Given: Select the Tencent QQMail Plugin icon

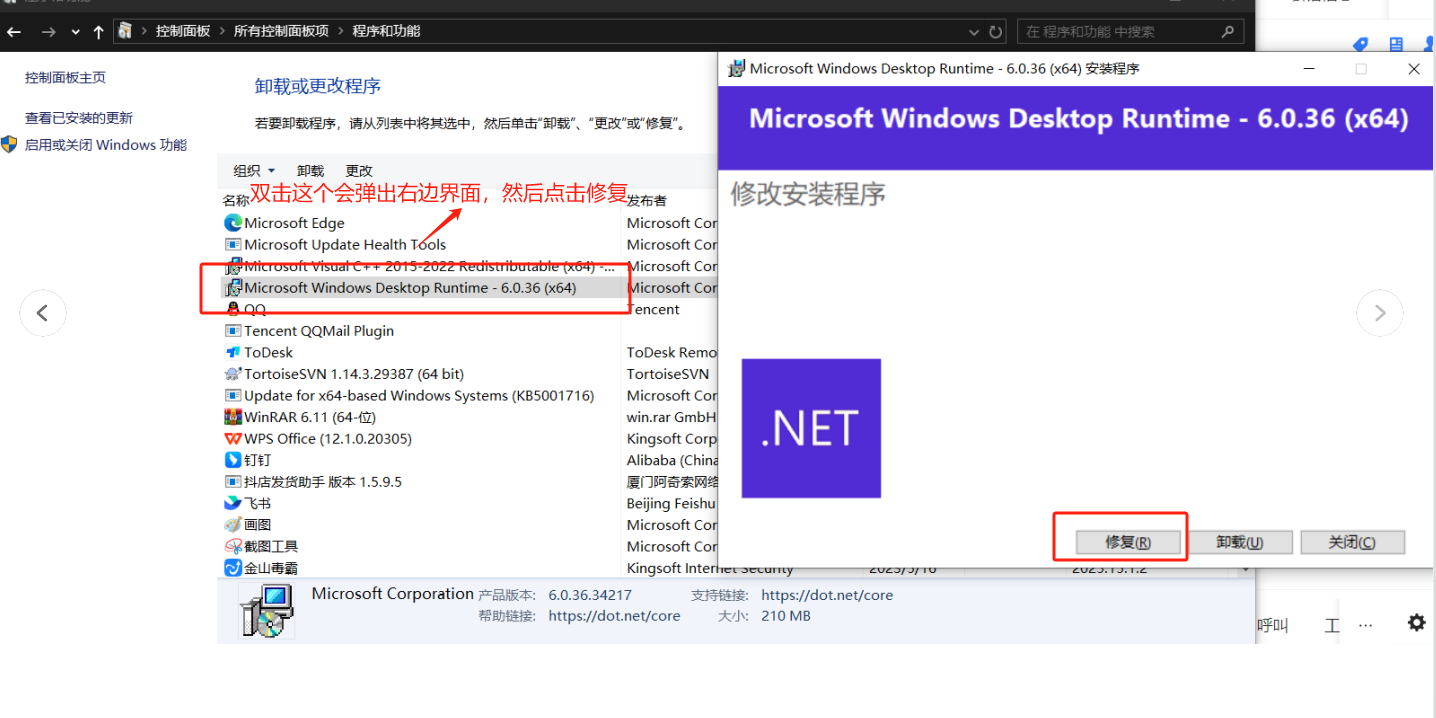Looking at the screenshot, I should pyautogui.click(x=233, y=331).
